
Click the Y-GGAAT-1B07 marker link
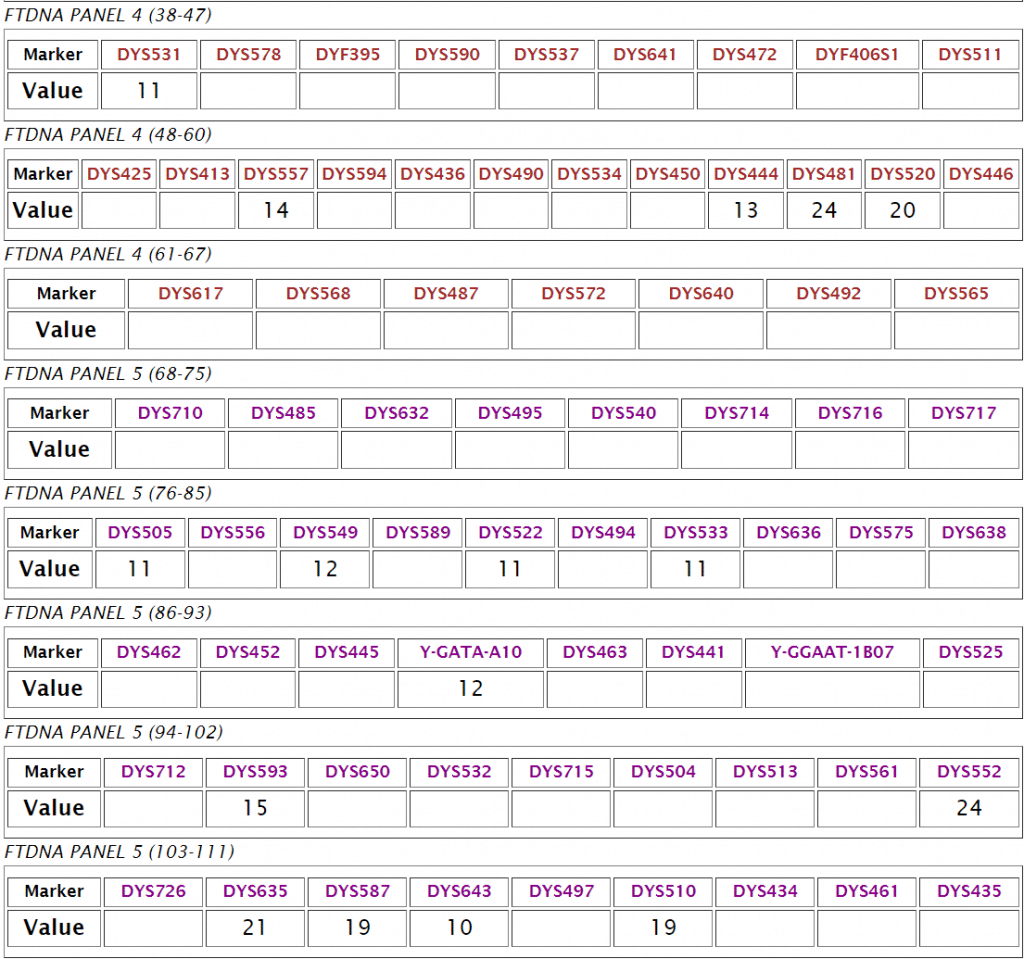832,652
